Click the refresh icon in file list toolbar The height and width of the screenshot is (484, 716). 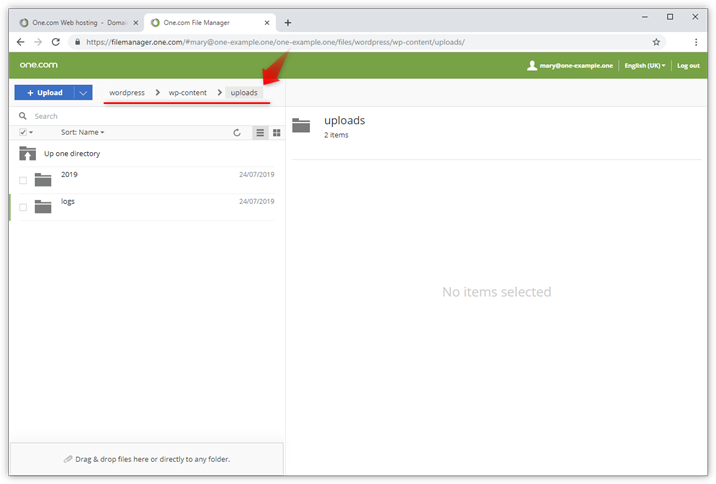pyautogui.click(x=237, y=132)
